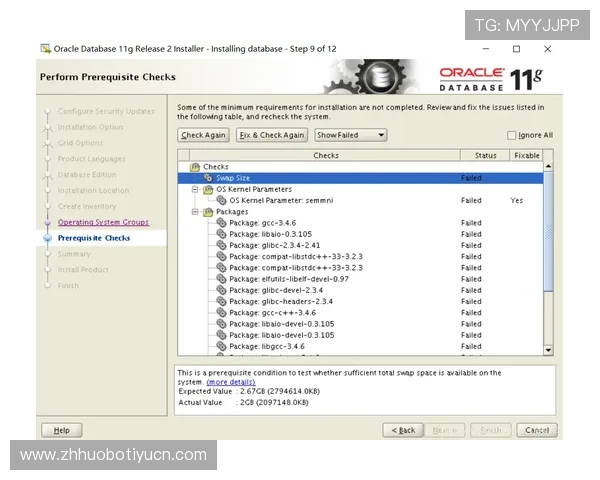Click icon for Package: gcc-c++-3.4.6
This screenshot has width=600, height=480.
(x=221, y=312)
